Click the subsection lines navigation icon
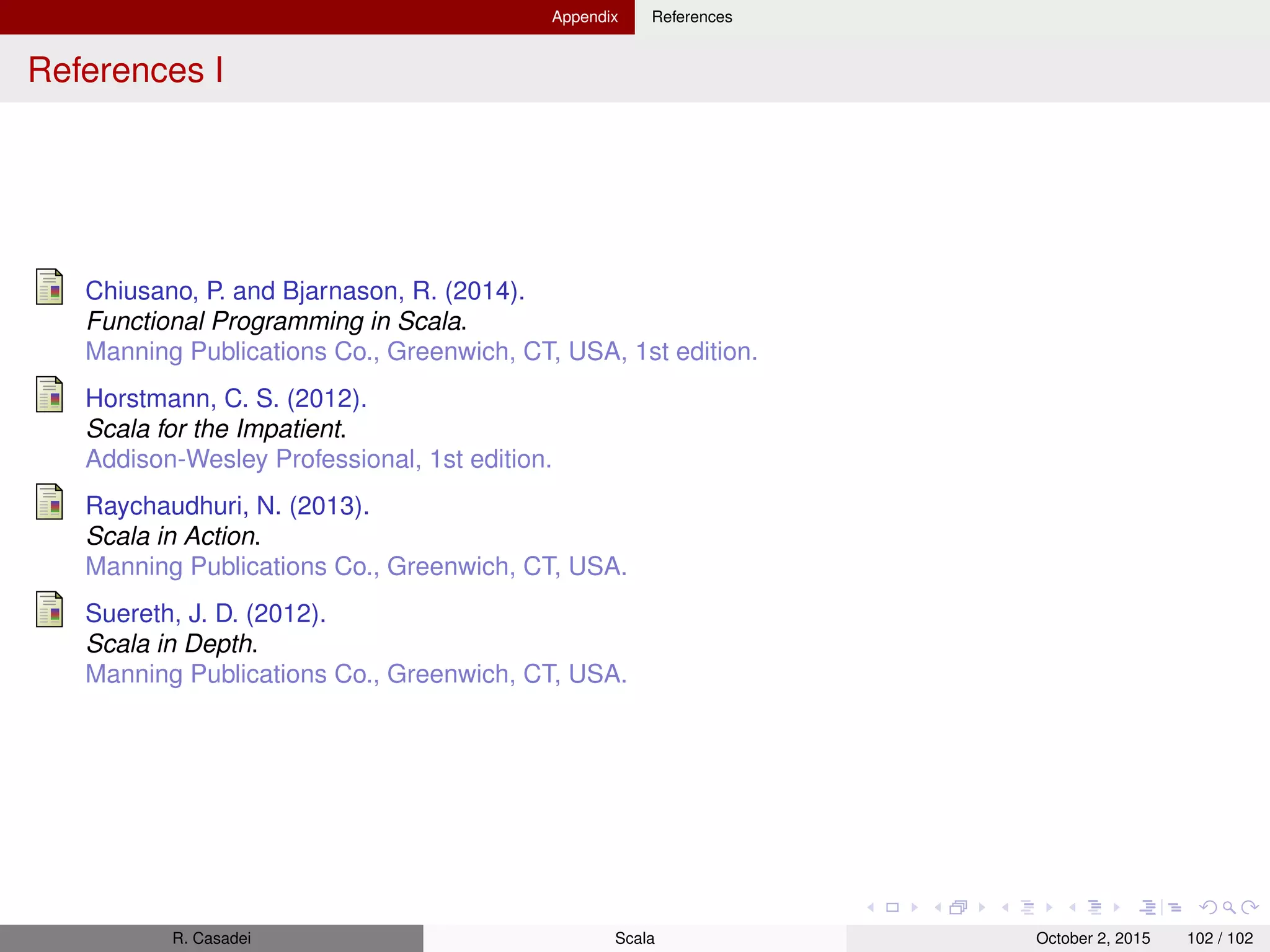This screenshot has width=1270, height=952. coord(1028,907)
